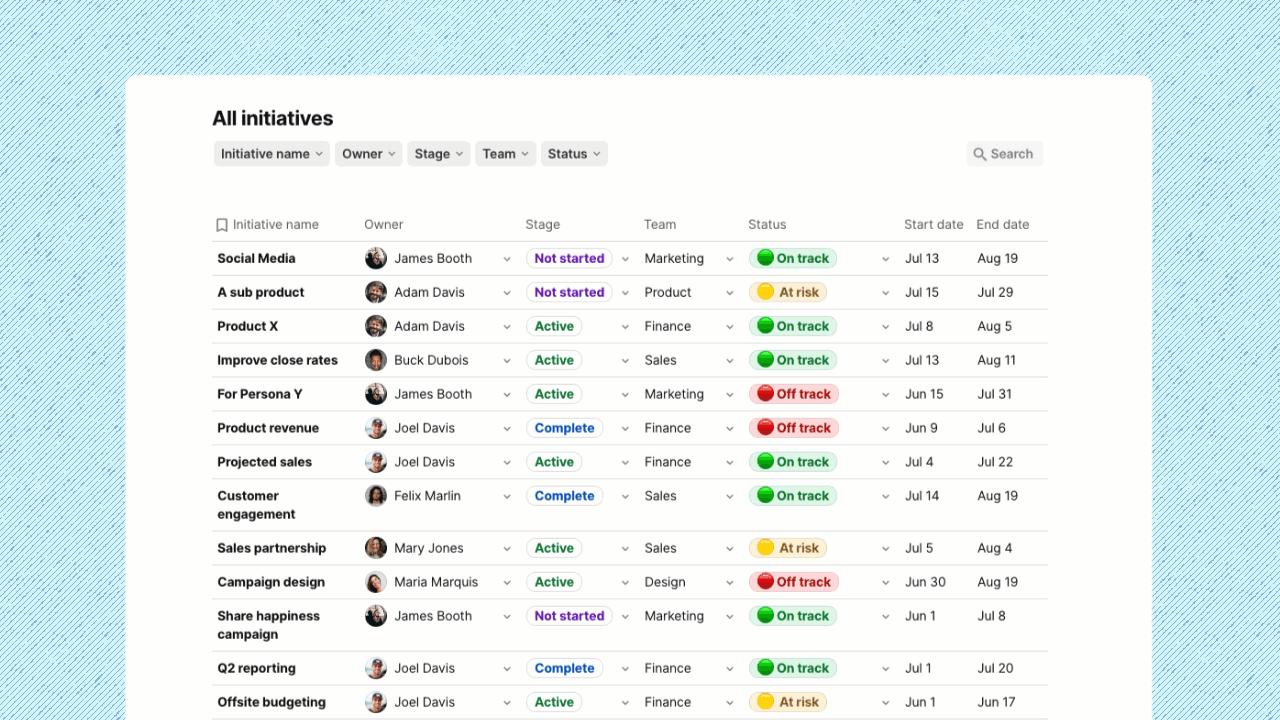
Task: Select the Offsite budgeting initiative name
Action: point(272,702)
